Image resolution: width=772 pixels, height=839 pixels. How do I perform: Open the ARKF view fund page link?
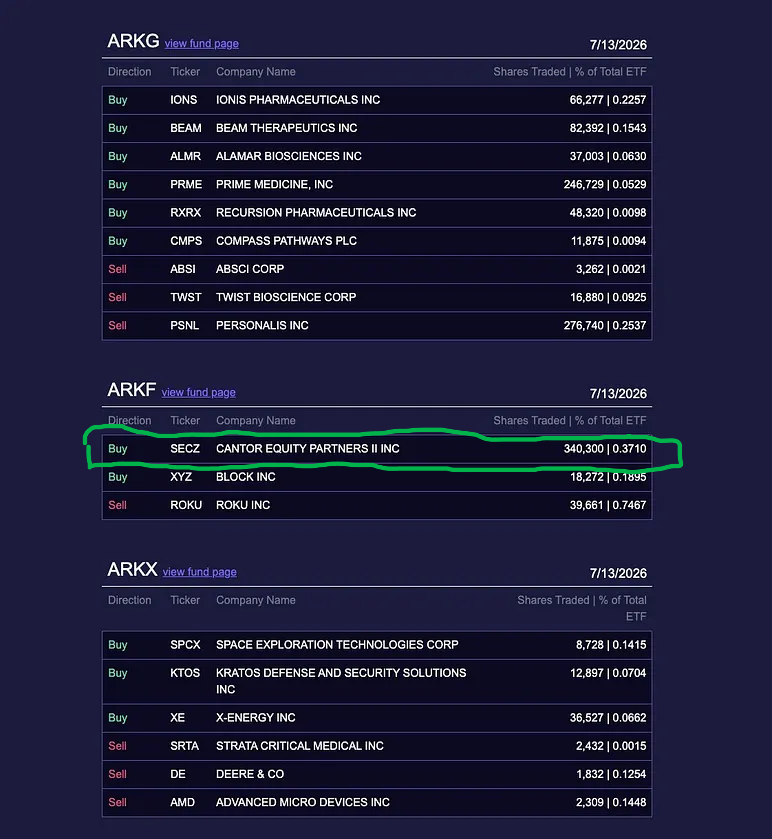point(198,392)
